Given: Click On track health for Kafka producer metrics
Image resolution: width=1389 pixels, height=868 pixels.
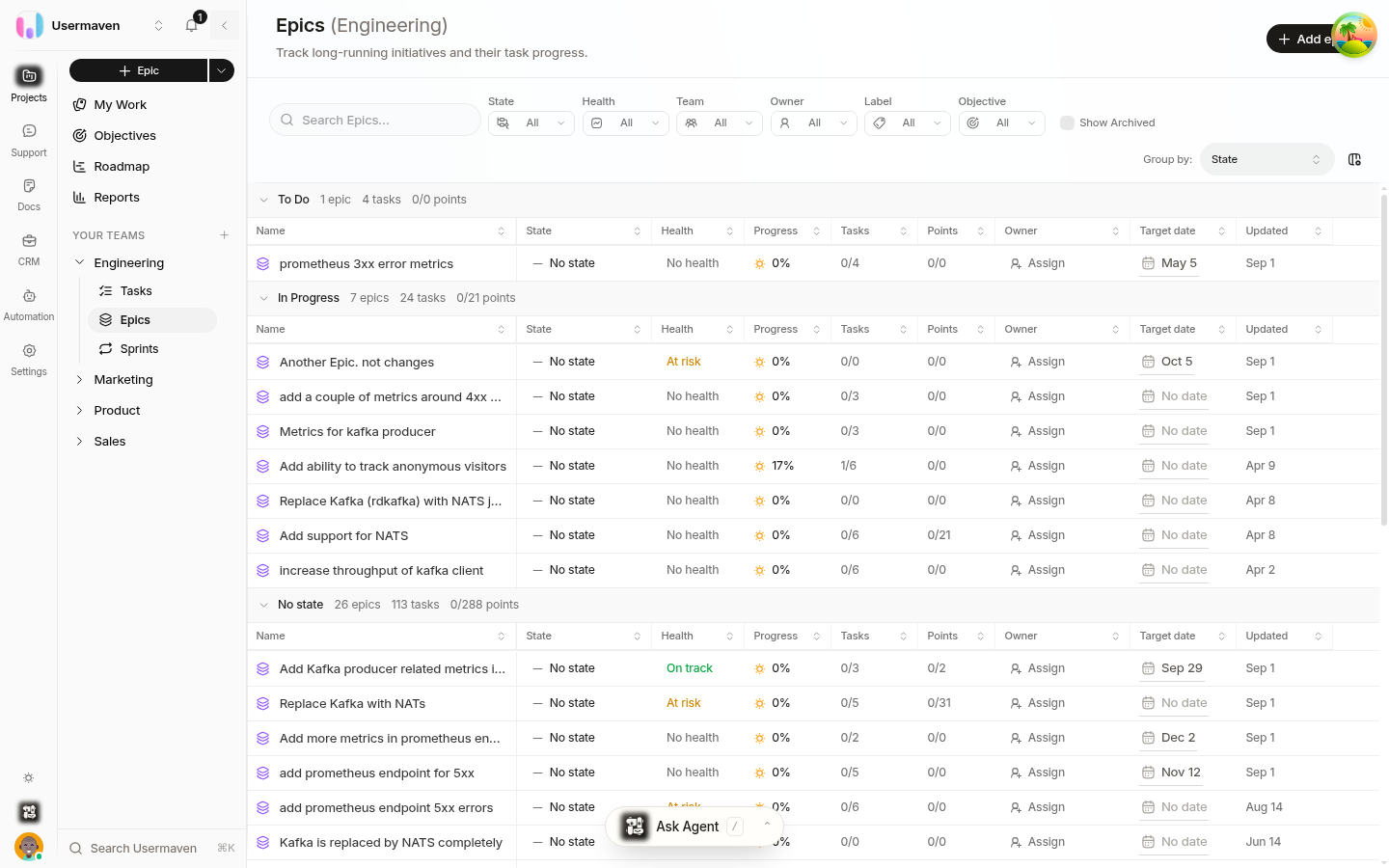Looking at the screenshot, I should point(690,668).
